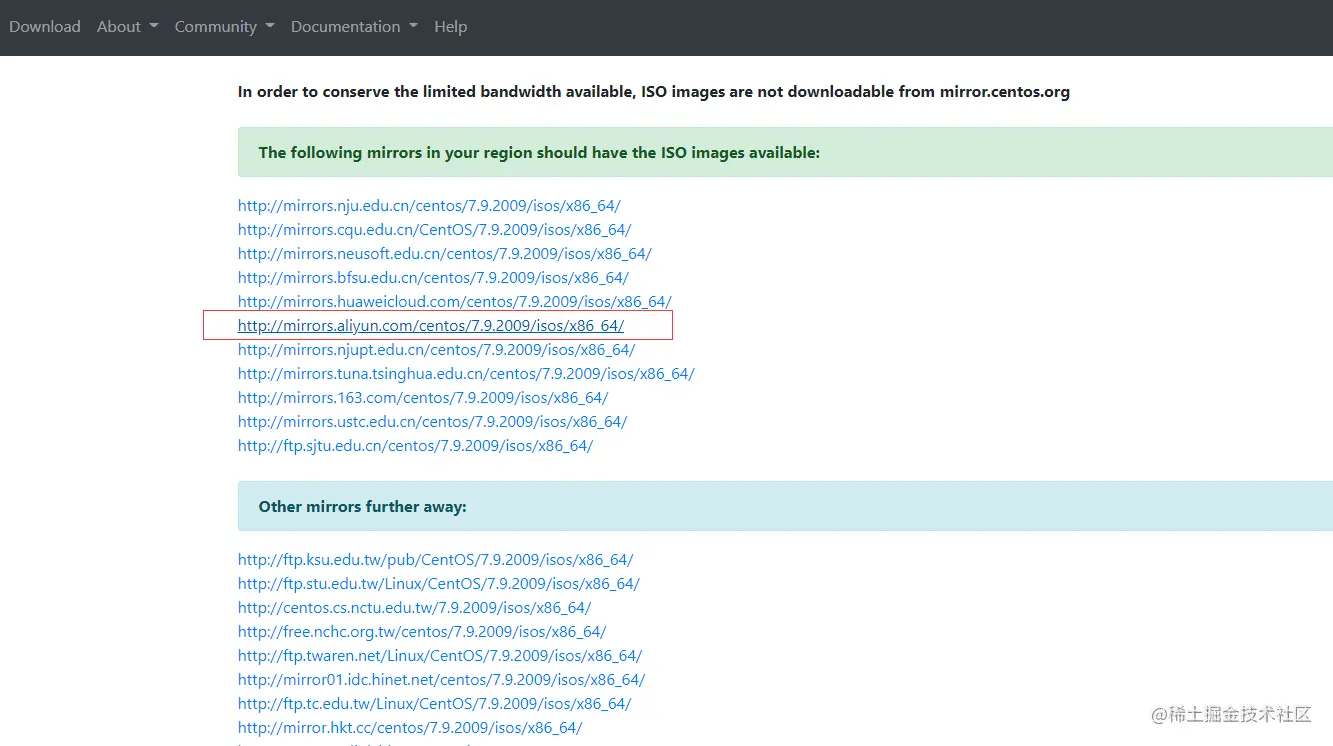The image size is (1333, 746).
Task: Expand the About dropdown menu
Action: click(127, 27)
